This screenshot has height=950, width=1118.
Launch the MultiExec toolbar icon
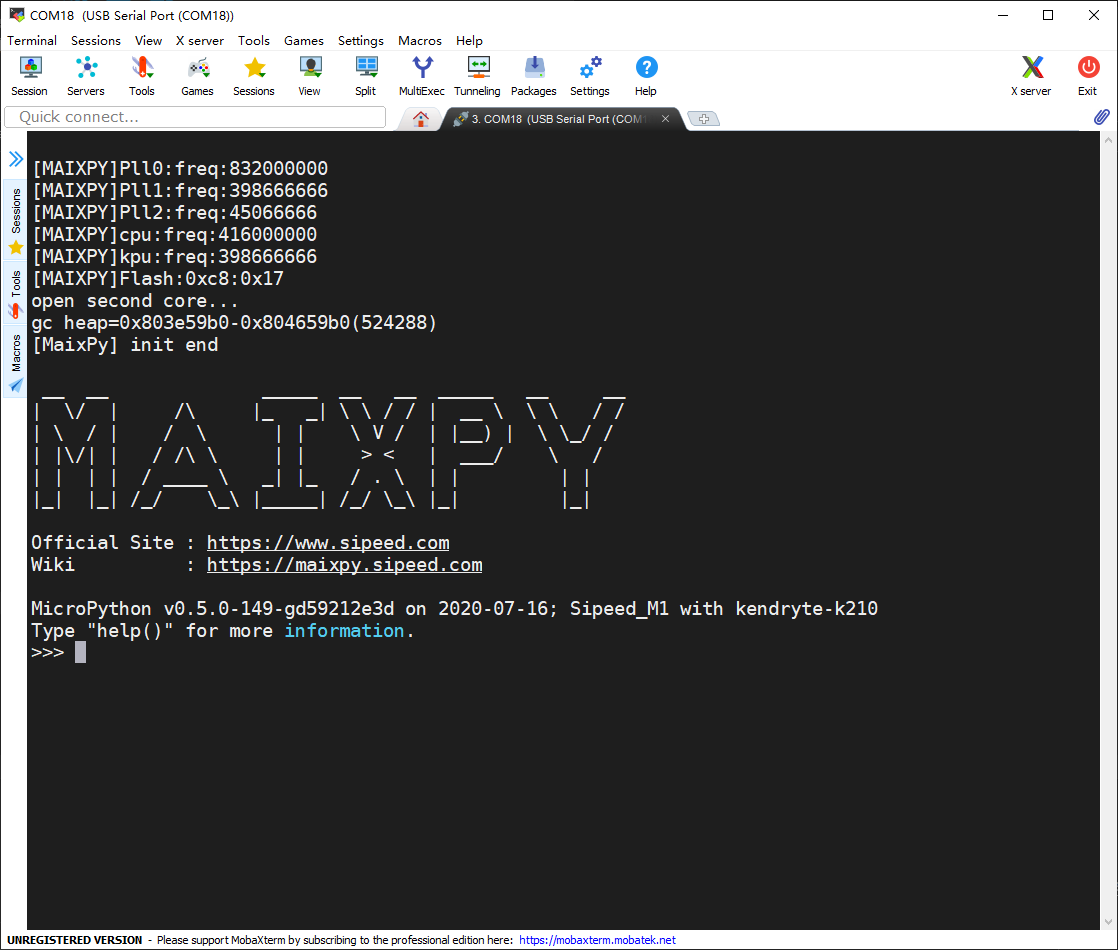click(x=422, y=76)
